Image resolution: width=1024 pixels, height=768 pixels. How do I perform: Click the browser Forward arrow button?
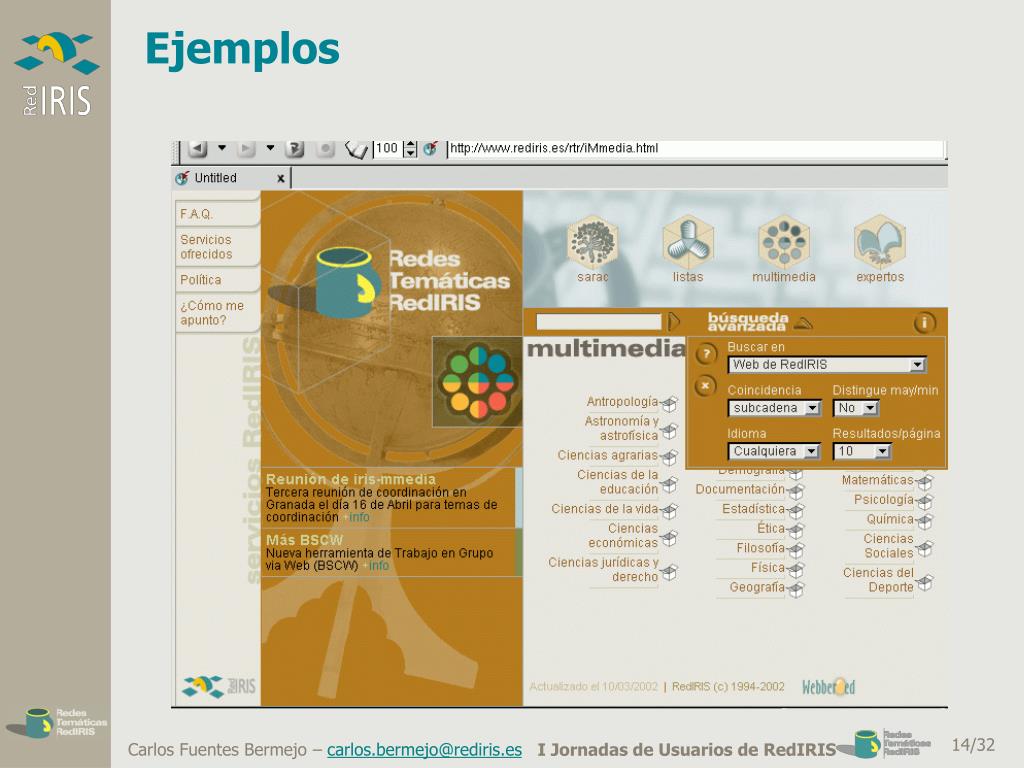(x=246, y=149)
